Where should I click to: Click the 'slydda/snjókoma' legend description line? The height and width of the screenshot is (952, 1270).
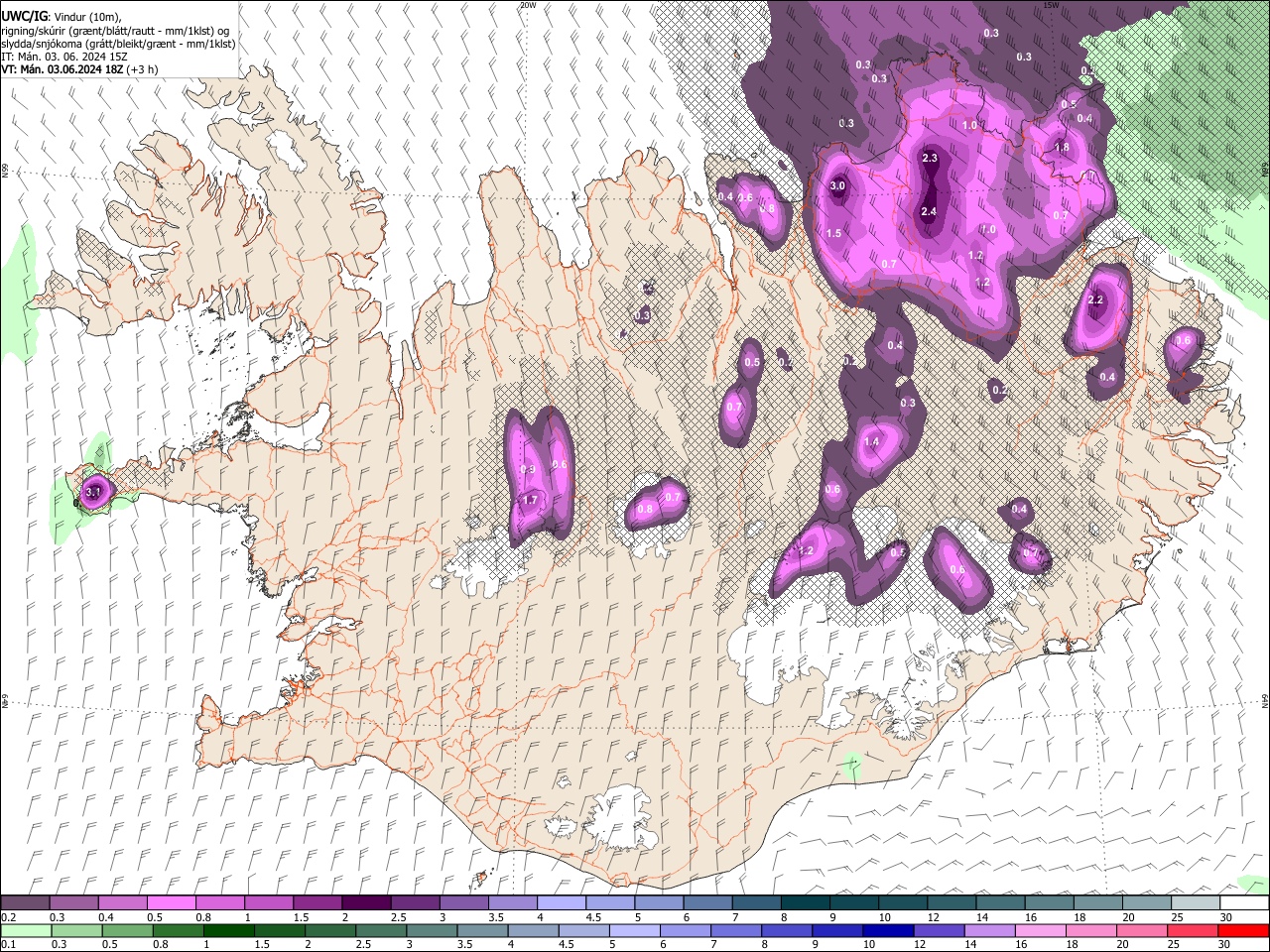tap(118, 44)
